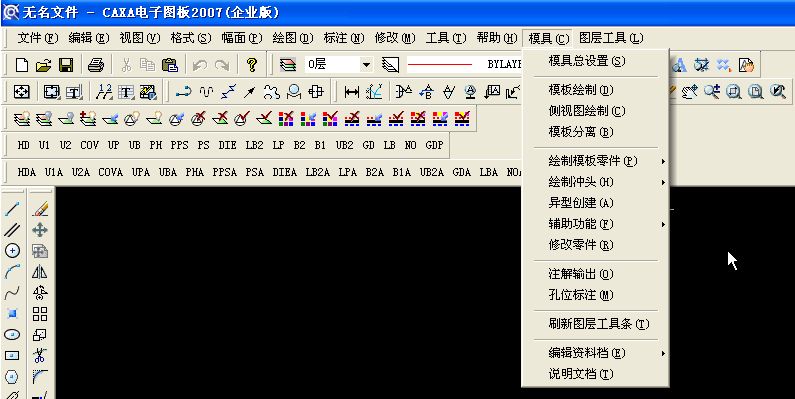Image resolution: width=795 pixels, height=399 pixels.
Task: Open the 标注(N) menu
Action: (344, 38)
